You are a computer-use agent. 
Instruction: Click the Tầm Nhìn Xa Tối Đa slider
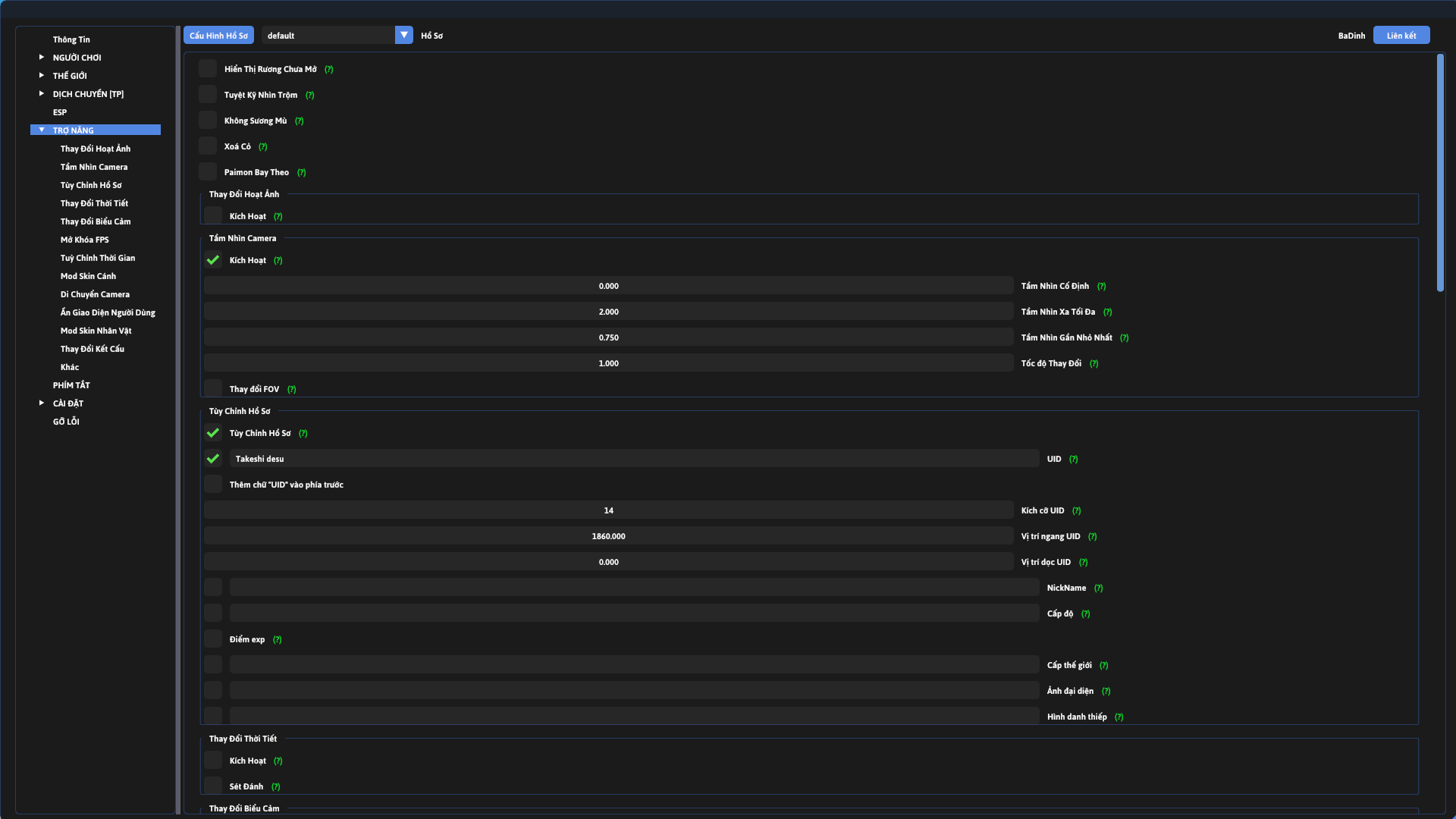[x=608, y=312]
